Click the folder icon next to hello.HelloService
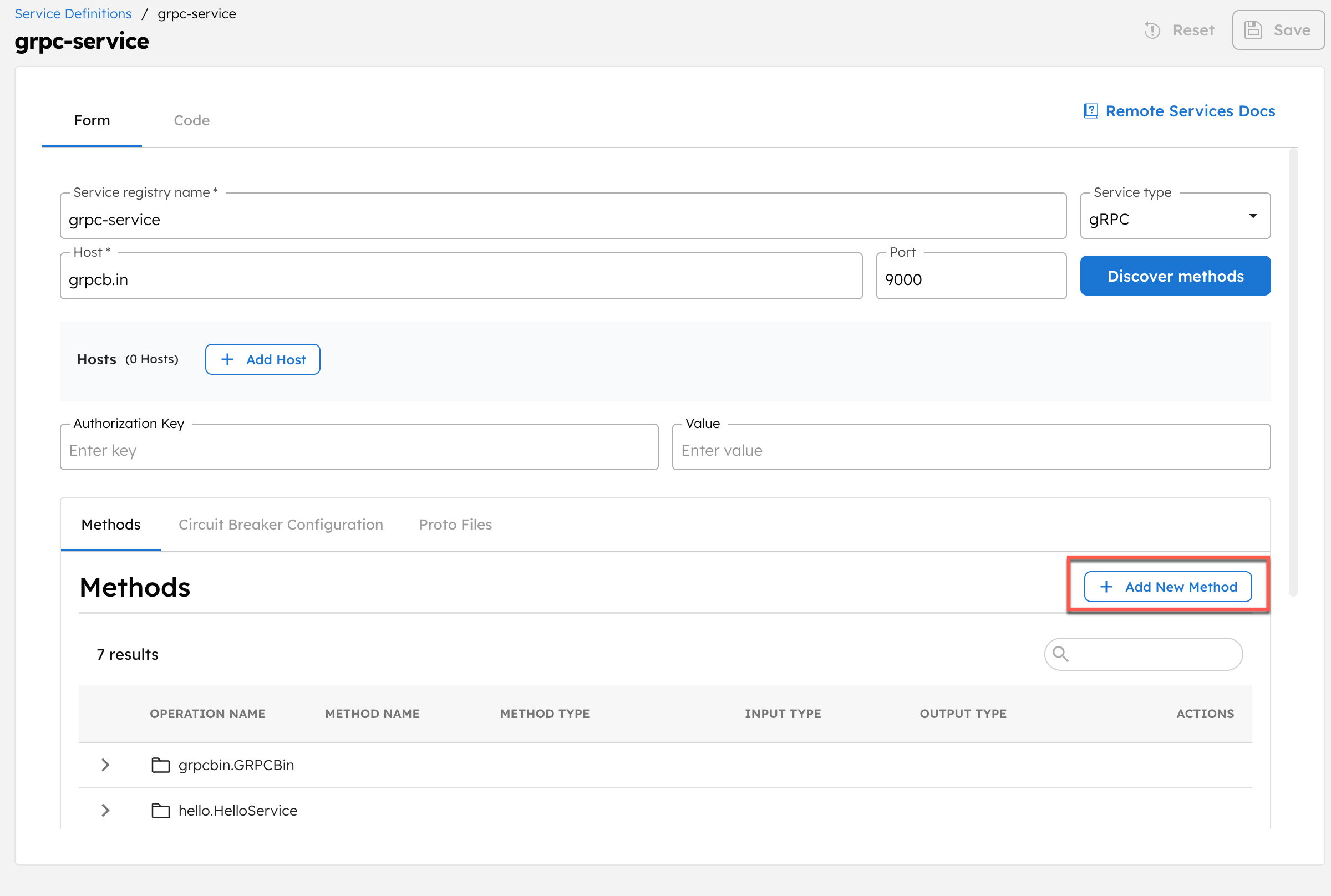 pos(161,810)
